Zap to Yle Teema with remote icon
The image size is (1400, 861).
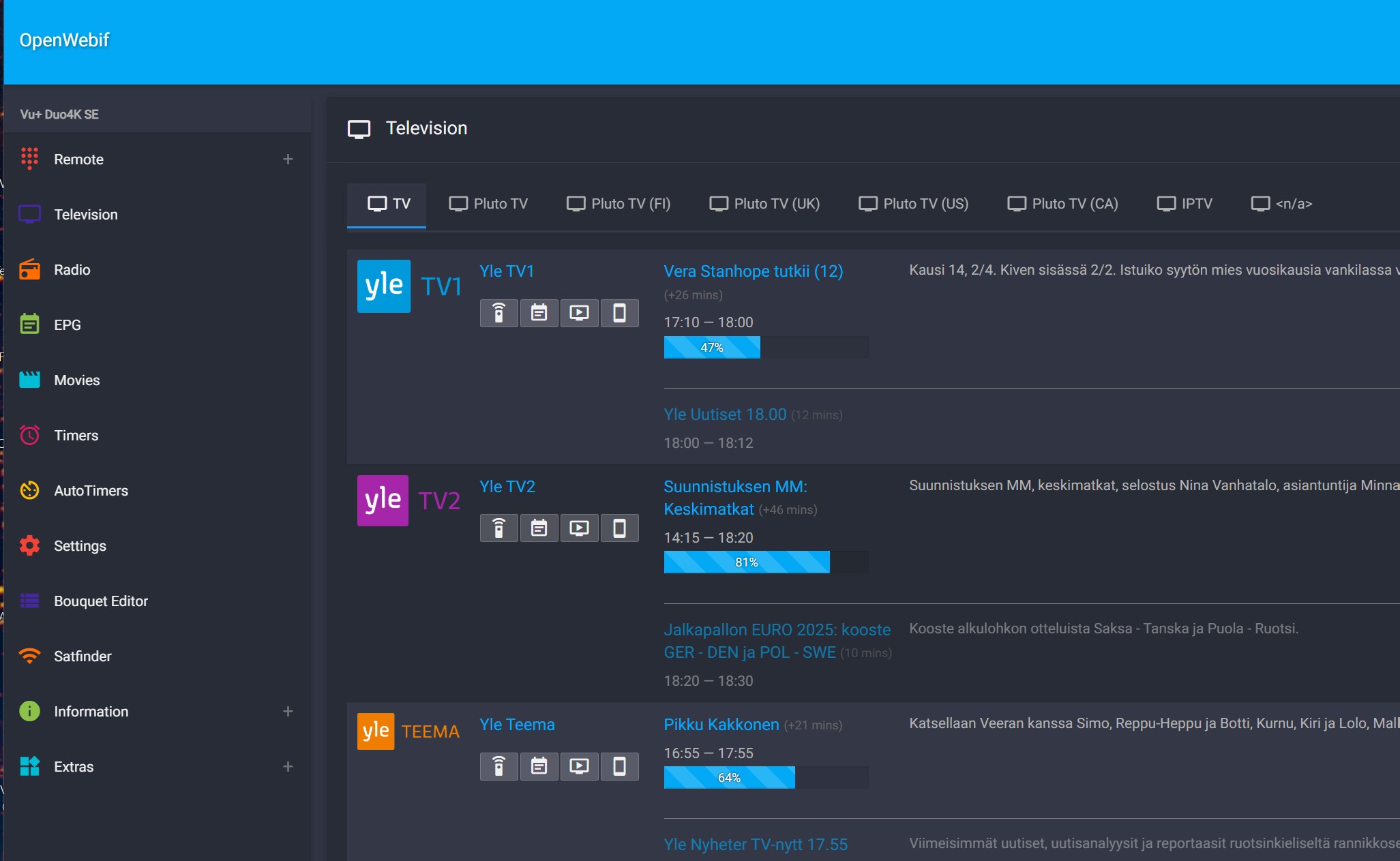click(x=499, y=766)
